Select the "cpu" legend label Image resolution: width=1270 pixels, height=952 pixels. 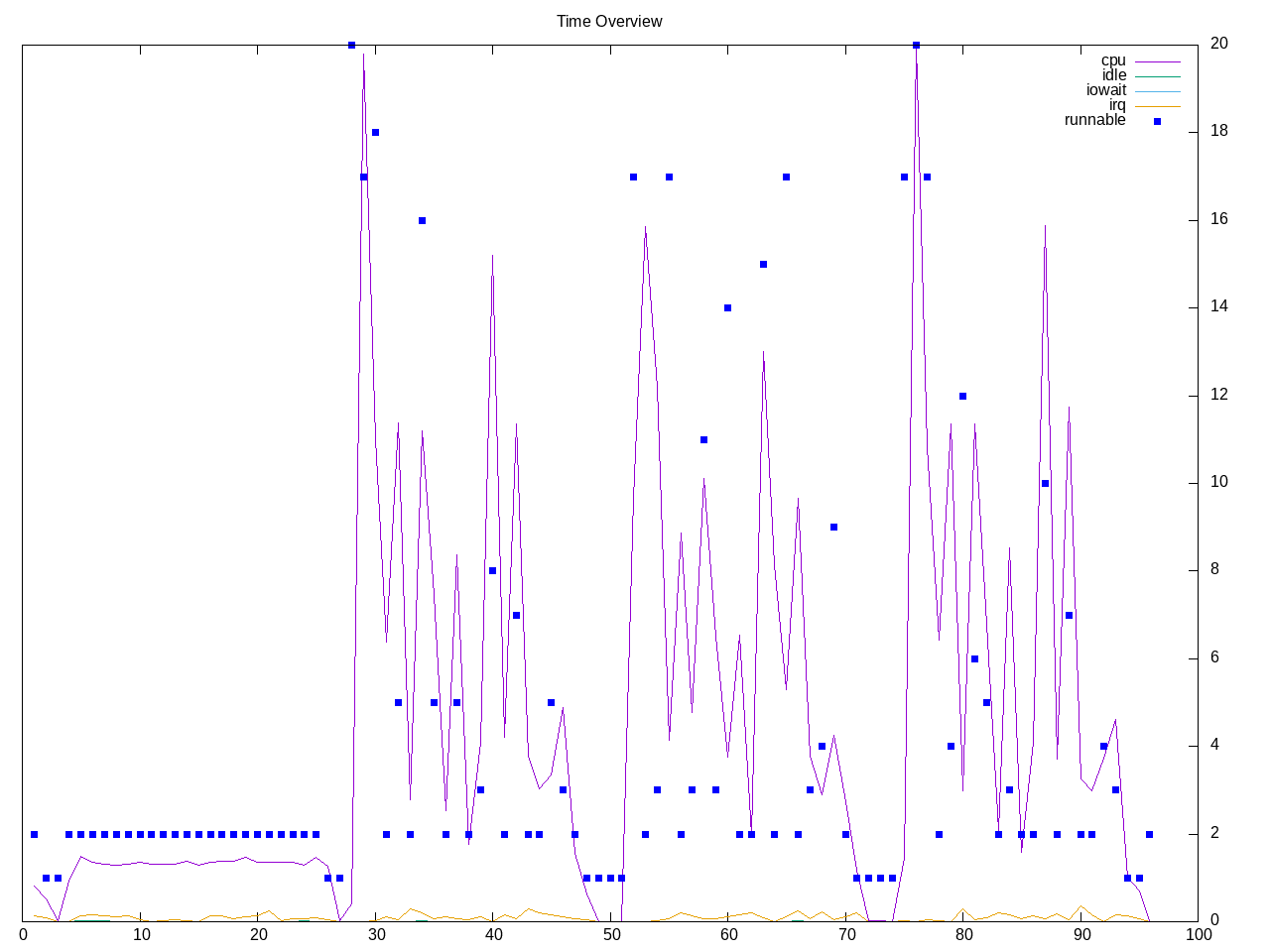(x=1113, y=60)
